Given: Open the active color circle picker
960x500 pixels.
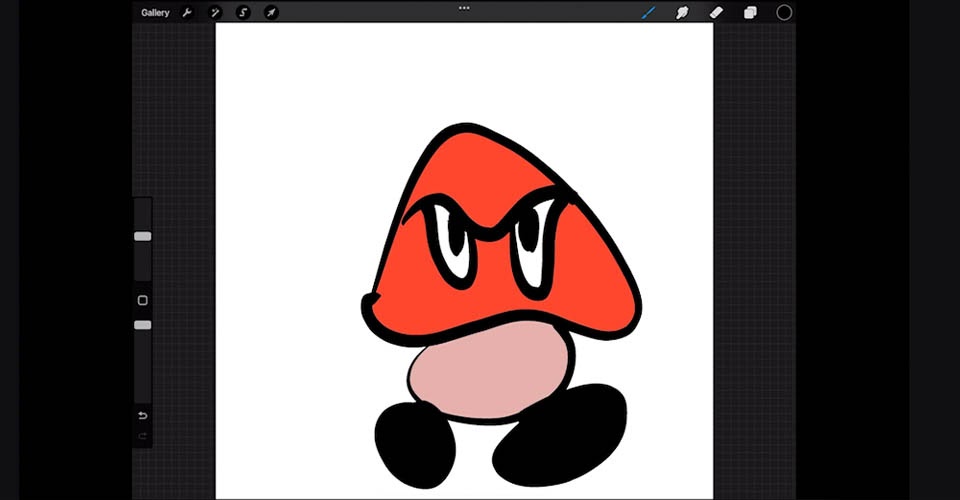Looking at the screenshot, I should click(x=784, y=12).
